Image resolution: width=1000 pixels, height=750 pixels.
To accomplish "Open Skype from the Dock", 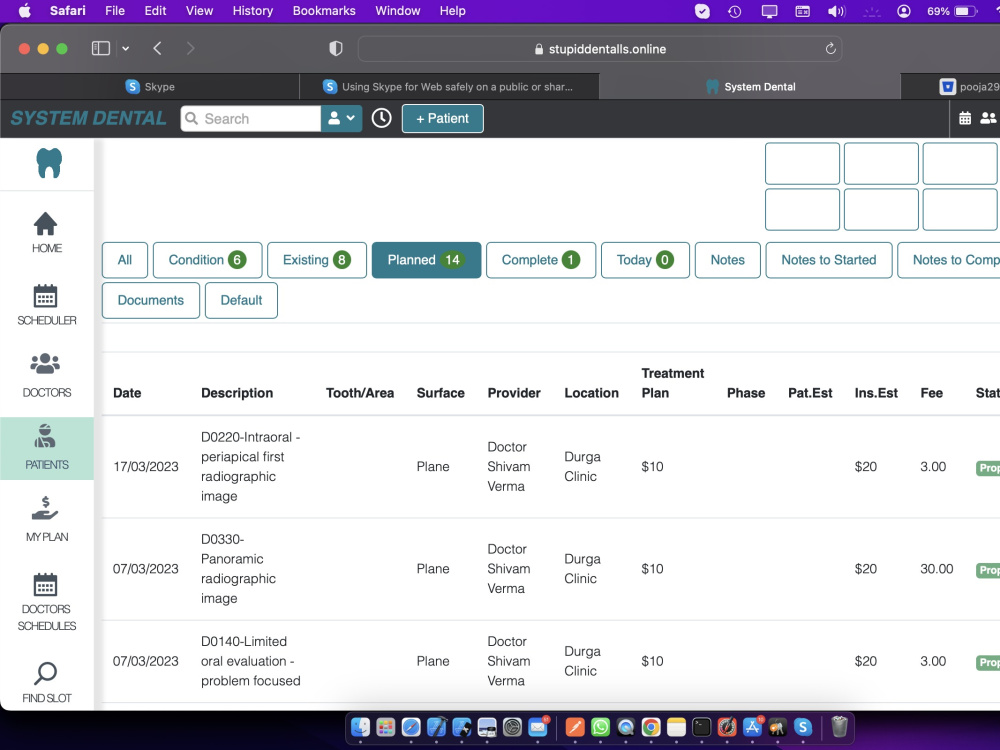I will [x=803, y=727].
